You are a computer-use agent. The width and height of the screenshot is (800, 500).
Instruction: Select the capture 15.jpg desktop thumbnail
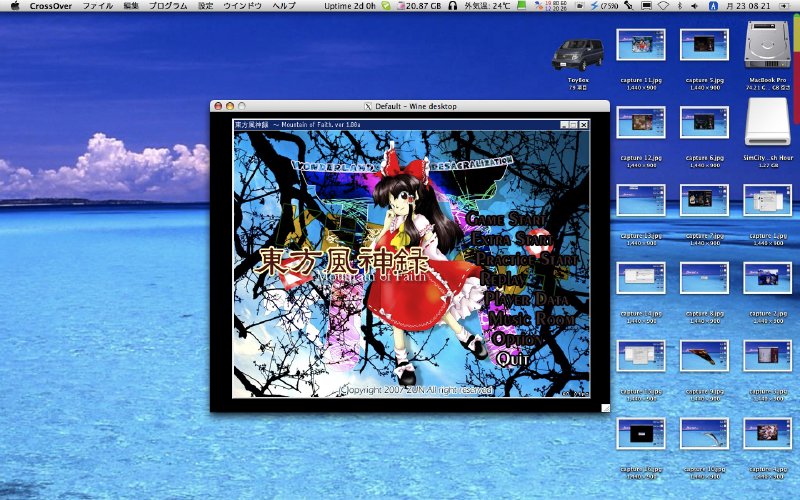pos(641,356)
